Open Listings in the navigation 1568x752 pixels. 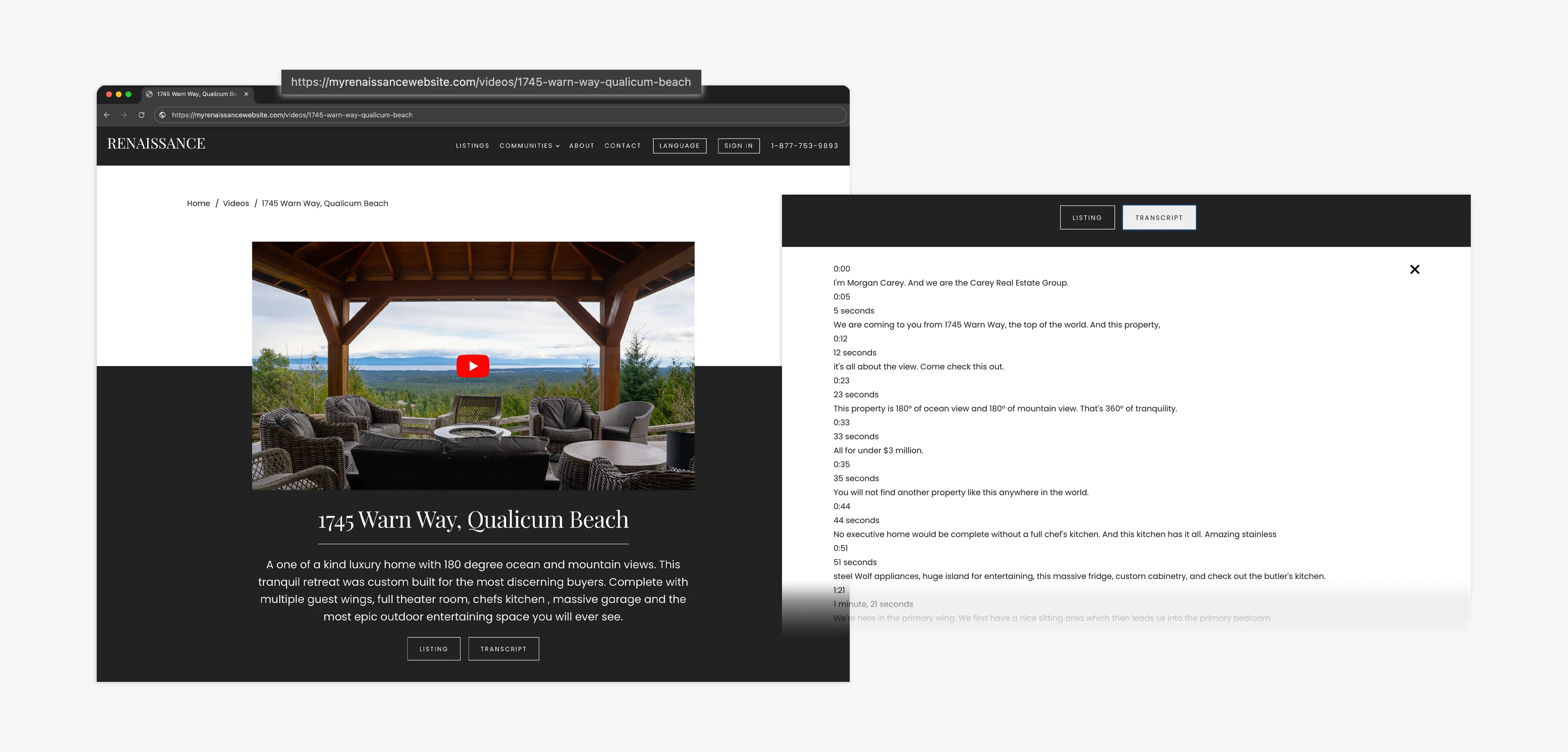[x=472, y=146]
